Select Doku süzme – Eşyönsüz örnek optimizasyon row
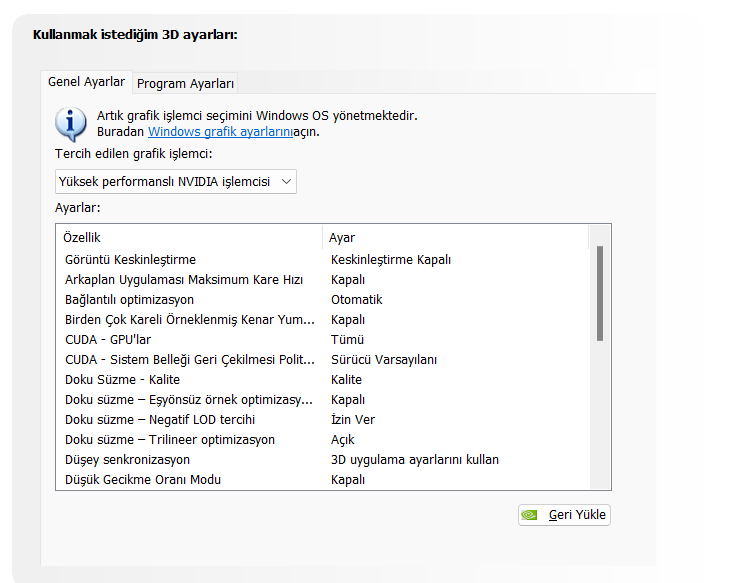The width and height of the screenshot is (742, 583). tap(324, 400)
